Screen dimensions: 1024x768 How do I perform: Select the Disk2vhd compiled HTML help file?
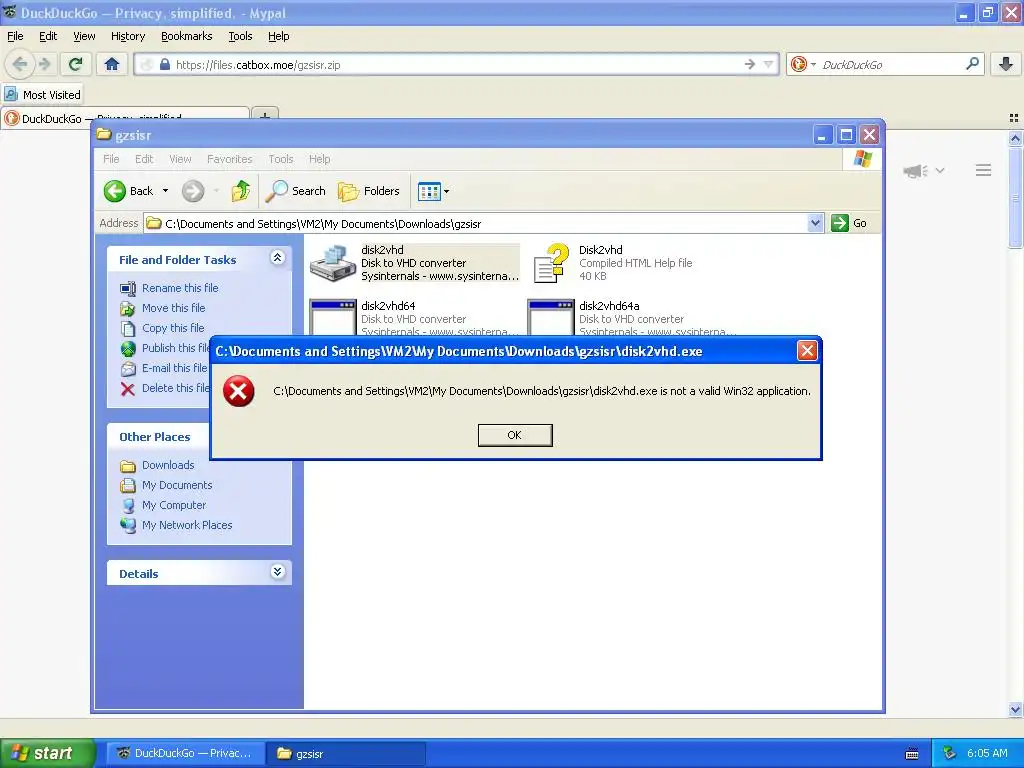pyautogui.click(x=551, y=263)
